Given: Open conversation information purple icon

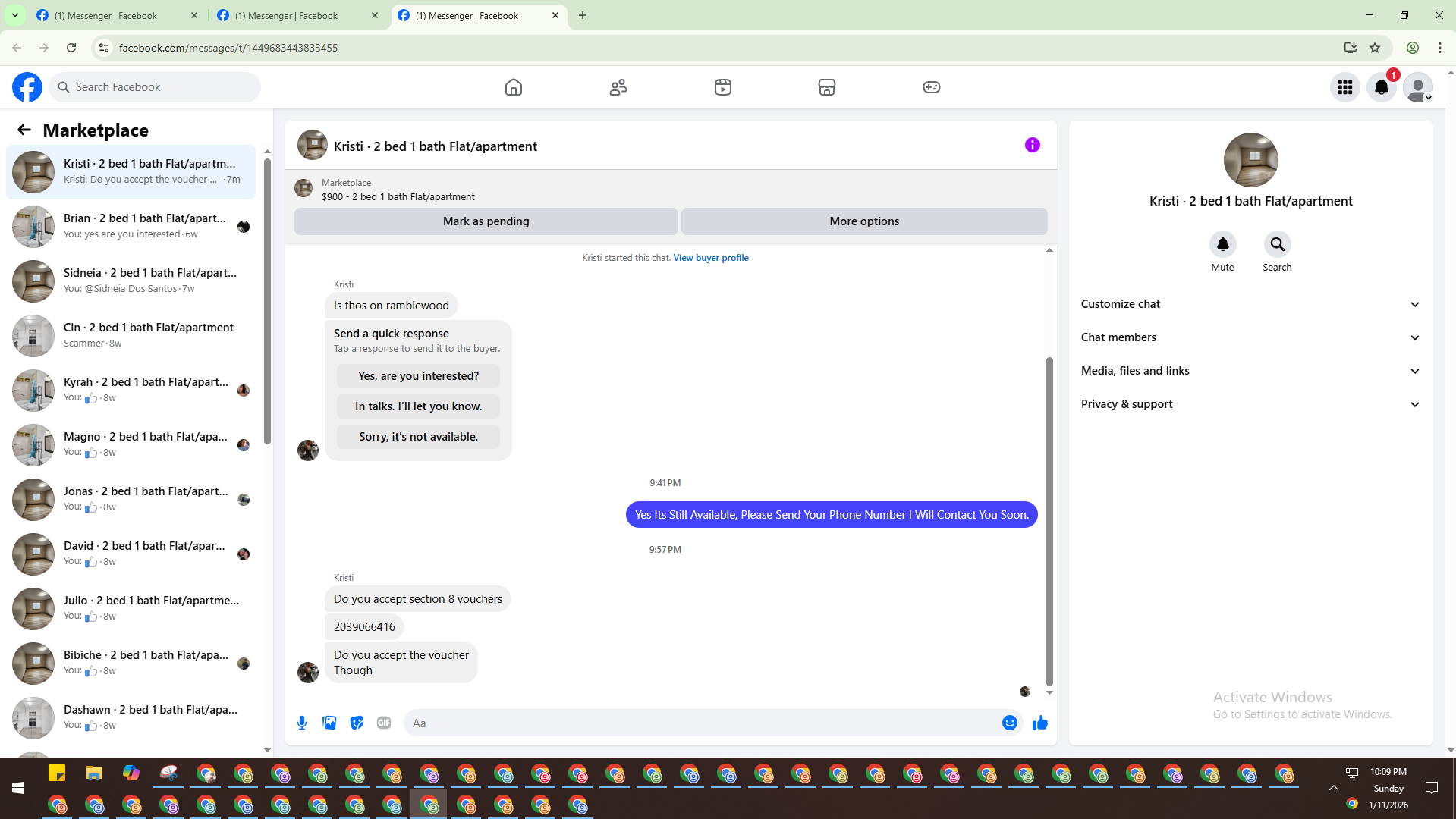Looking at the screenshot, I should tap(1032, 145).
